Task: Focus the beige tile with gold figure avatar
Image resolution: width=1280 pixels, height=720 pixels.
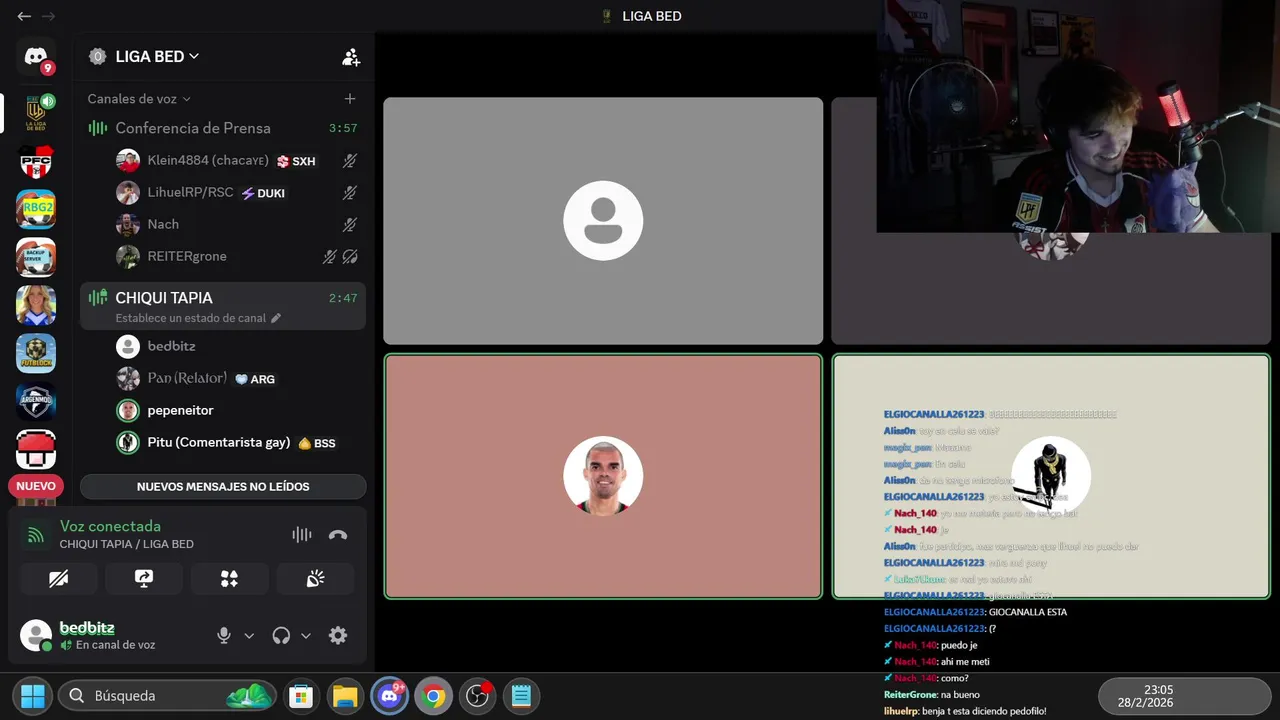Action: click(x=1051, y=476)
